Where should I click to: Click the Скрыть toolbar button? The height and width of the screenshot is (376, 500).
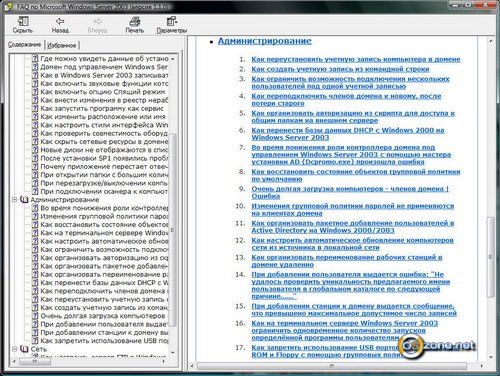[x=23, y=25]
